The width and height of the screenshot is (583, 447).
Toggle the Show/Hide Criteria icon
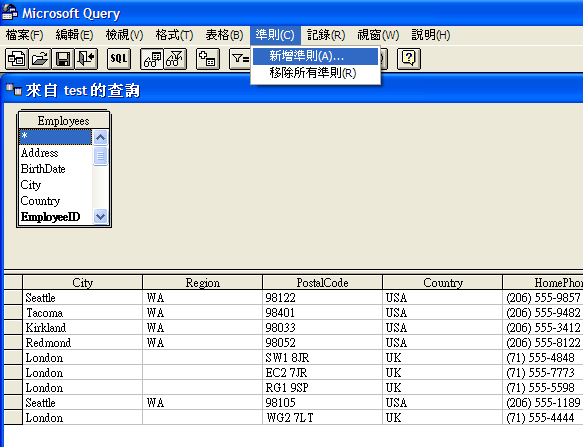click(175, 59)
